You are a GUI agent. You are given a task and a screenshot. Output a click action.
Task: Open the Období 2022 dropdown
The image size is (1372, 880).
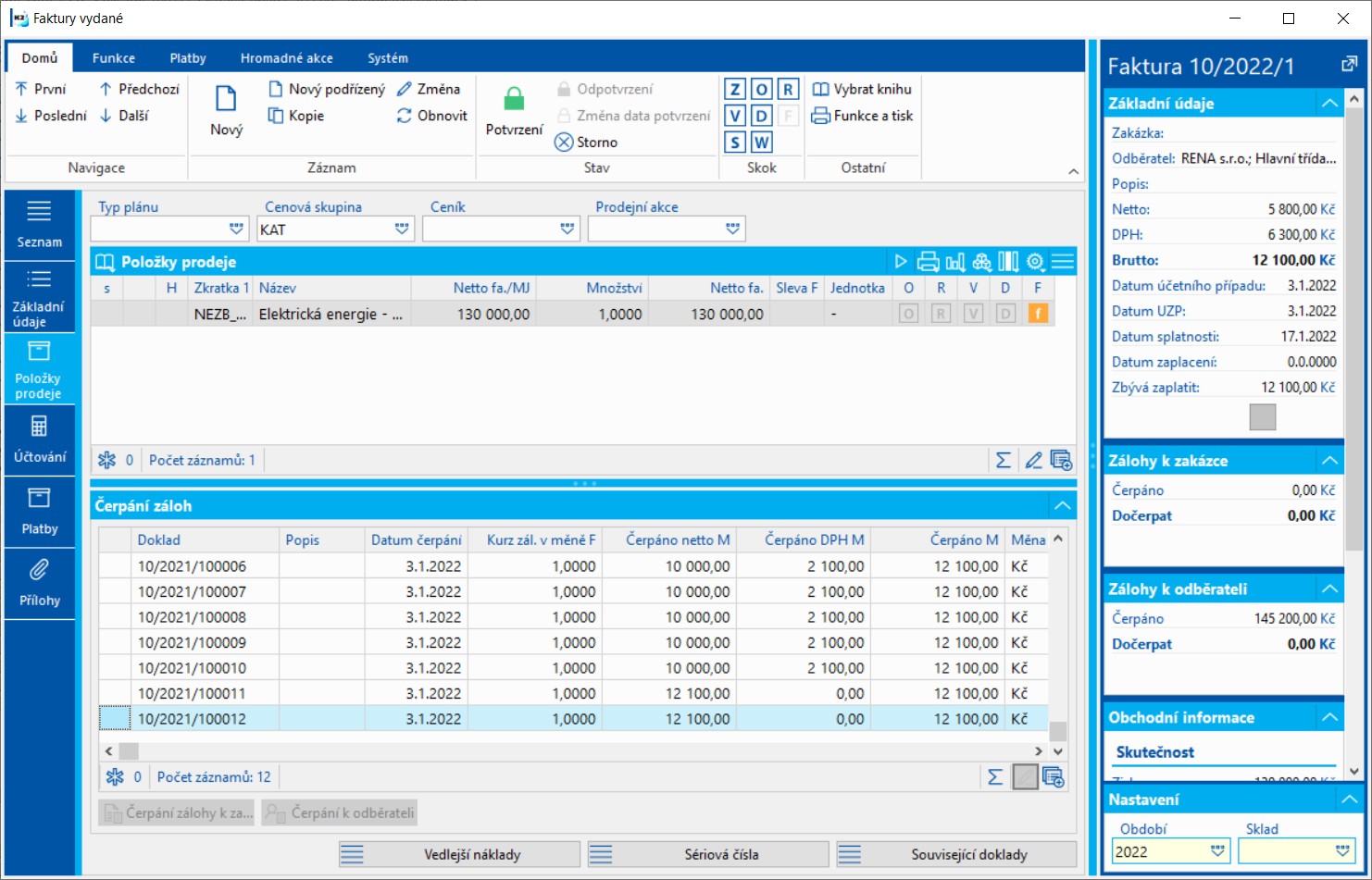tap(1218, 851)
